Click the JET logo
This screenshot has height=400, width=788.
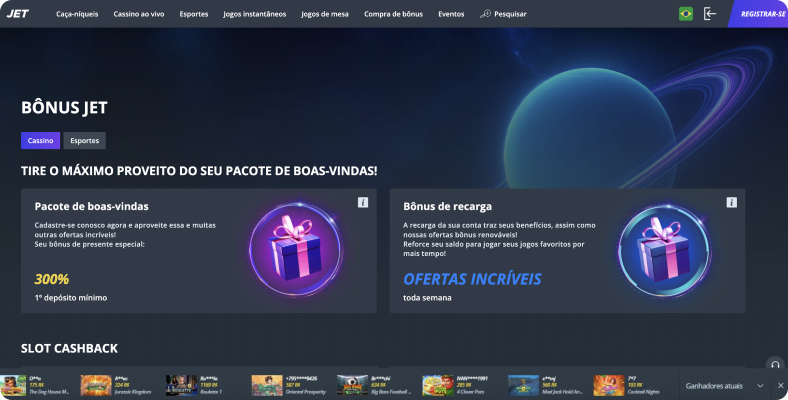[x=18, y=14]
